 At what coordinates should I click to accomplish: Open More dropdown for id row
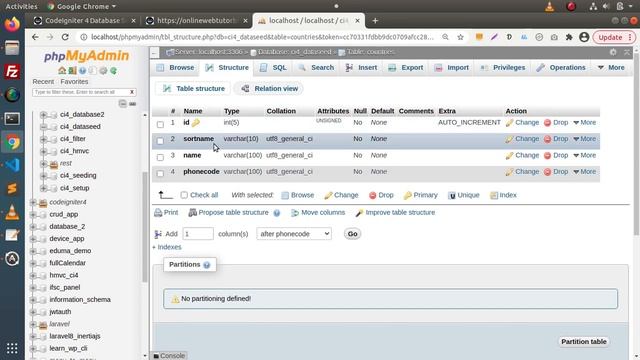click(x=584, y=122)
